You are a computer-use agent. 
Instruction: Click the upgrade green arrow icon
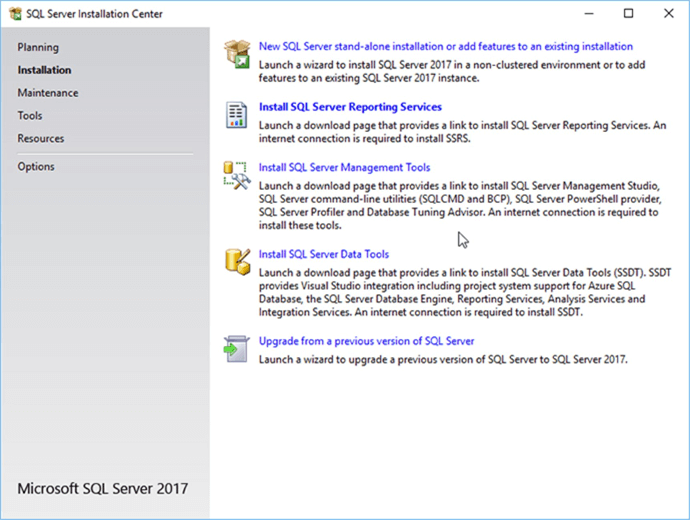point(236,349)
